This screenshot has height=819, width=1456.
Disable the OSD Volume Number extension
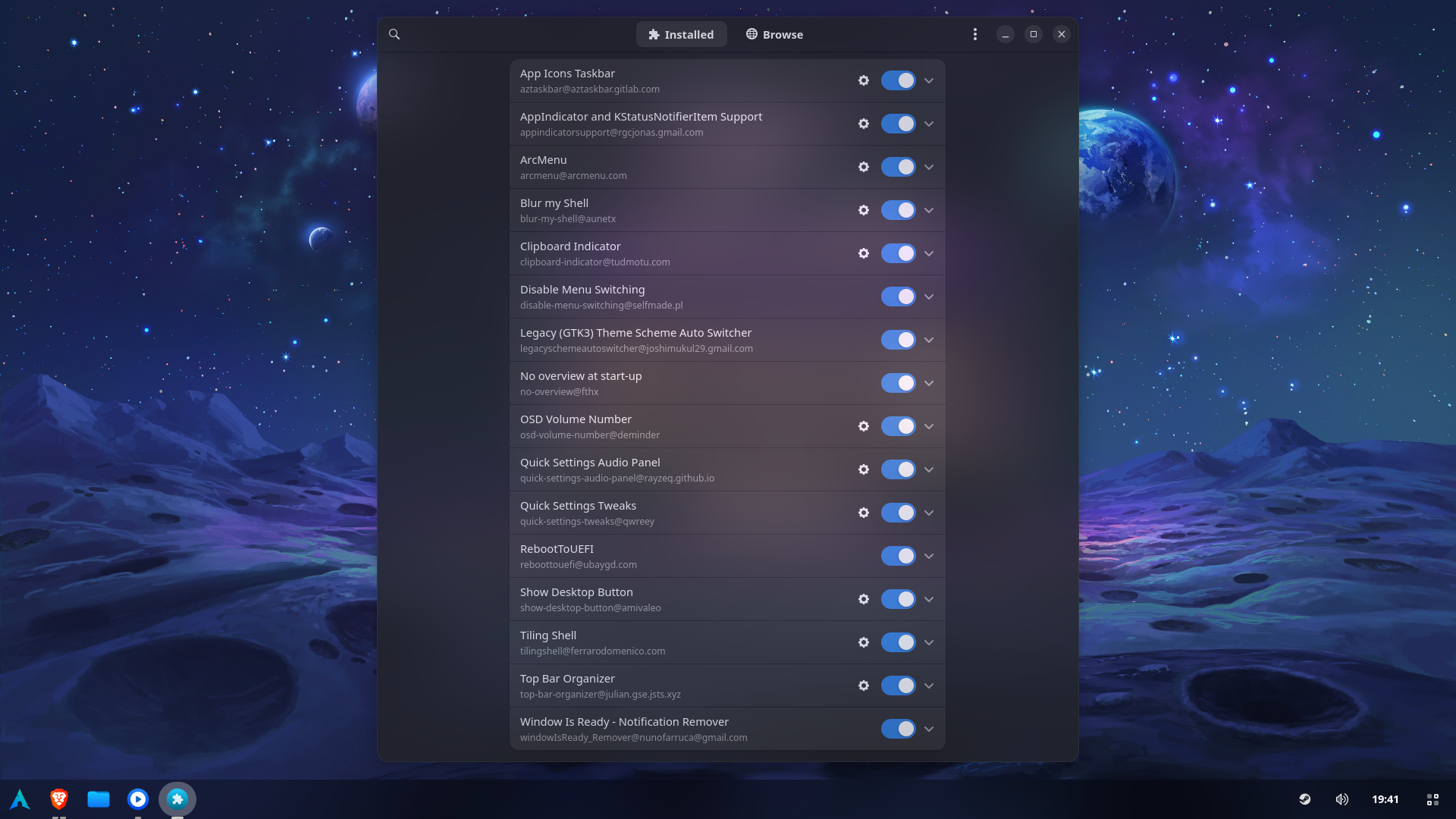899,426
